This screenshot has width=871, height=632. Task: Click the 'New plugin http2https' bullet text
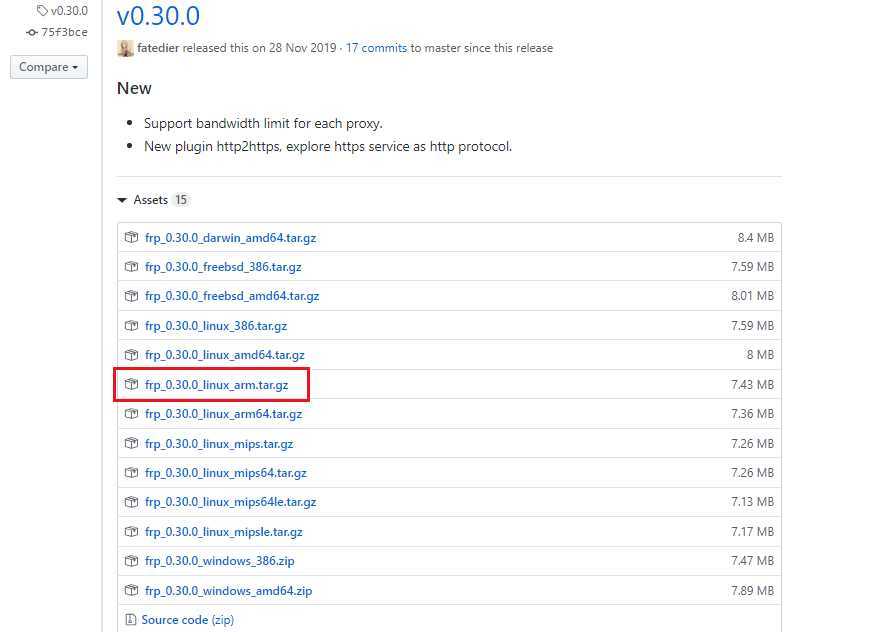(328, 147)
